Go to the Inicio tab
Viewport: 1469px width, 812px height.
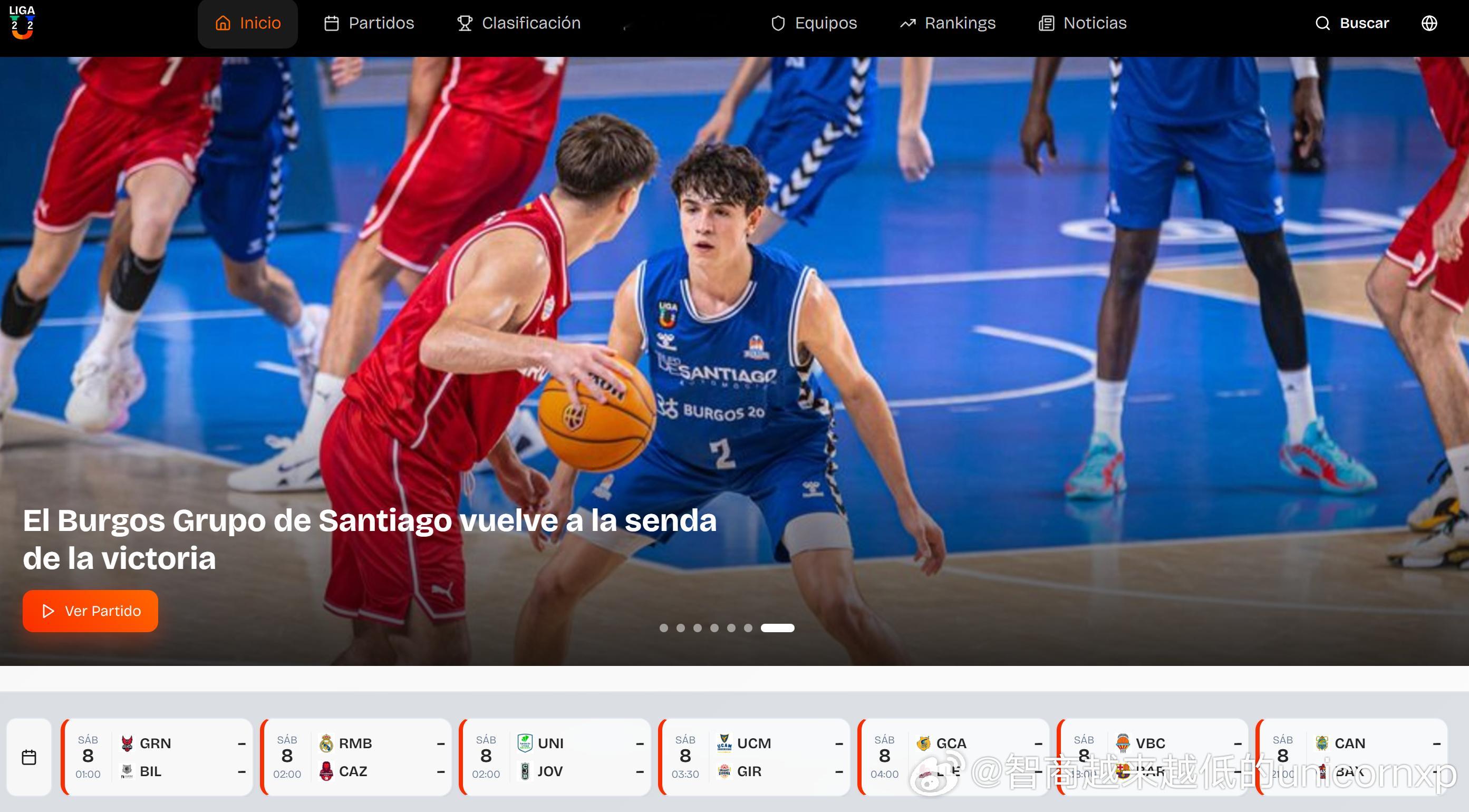click(248, 23)
